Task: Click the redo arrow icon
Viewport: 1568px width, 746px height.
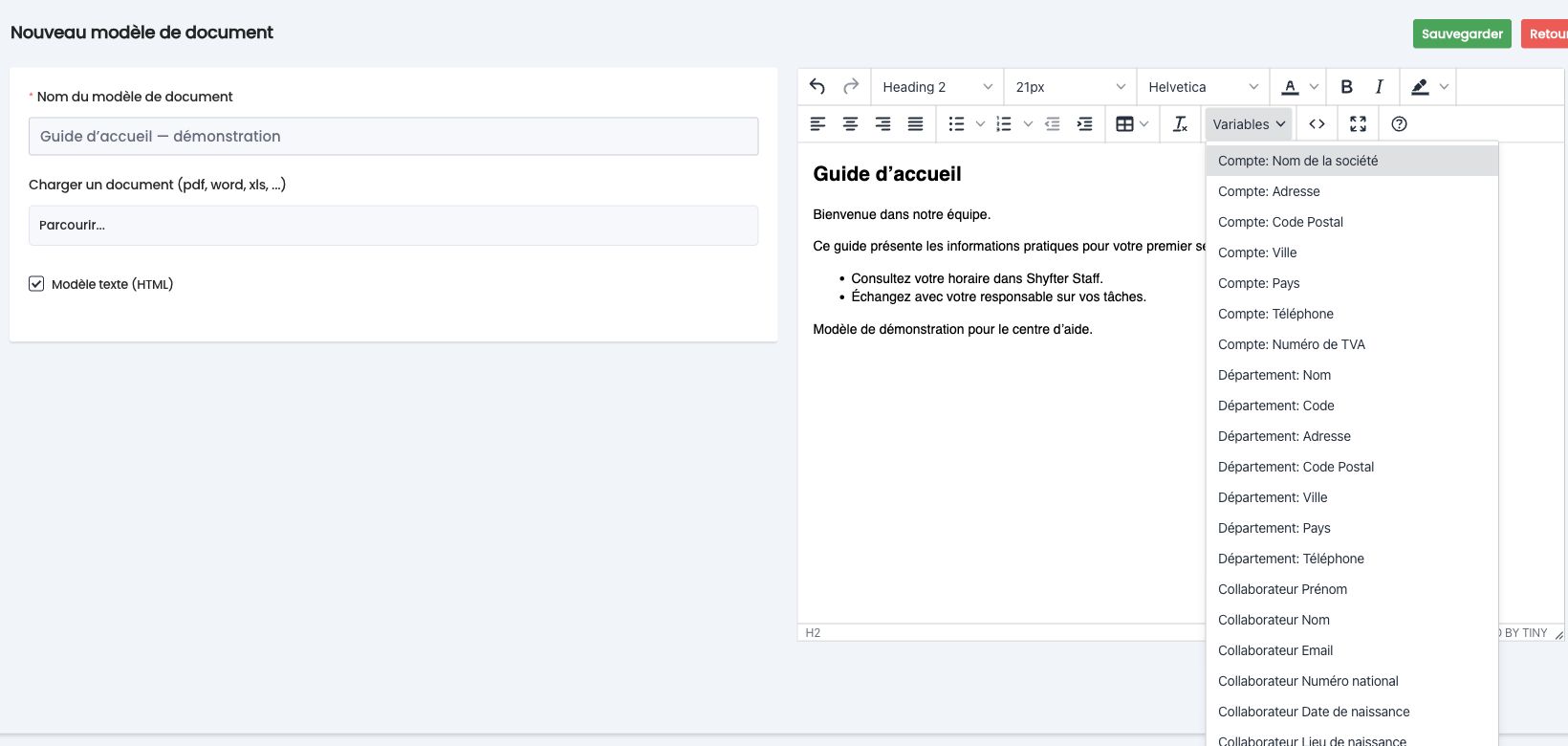Action: 850,87
